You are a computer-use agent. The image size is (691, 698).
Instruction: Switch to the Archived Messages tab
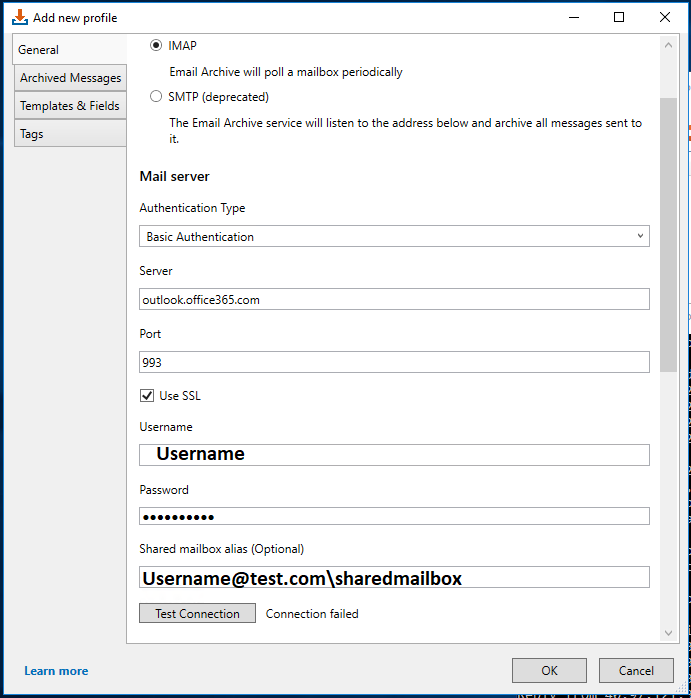point(70,78)
